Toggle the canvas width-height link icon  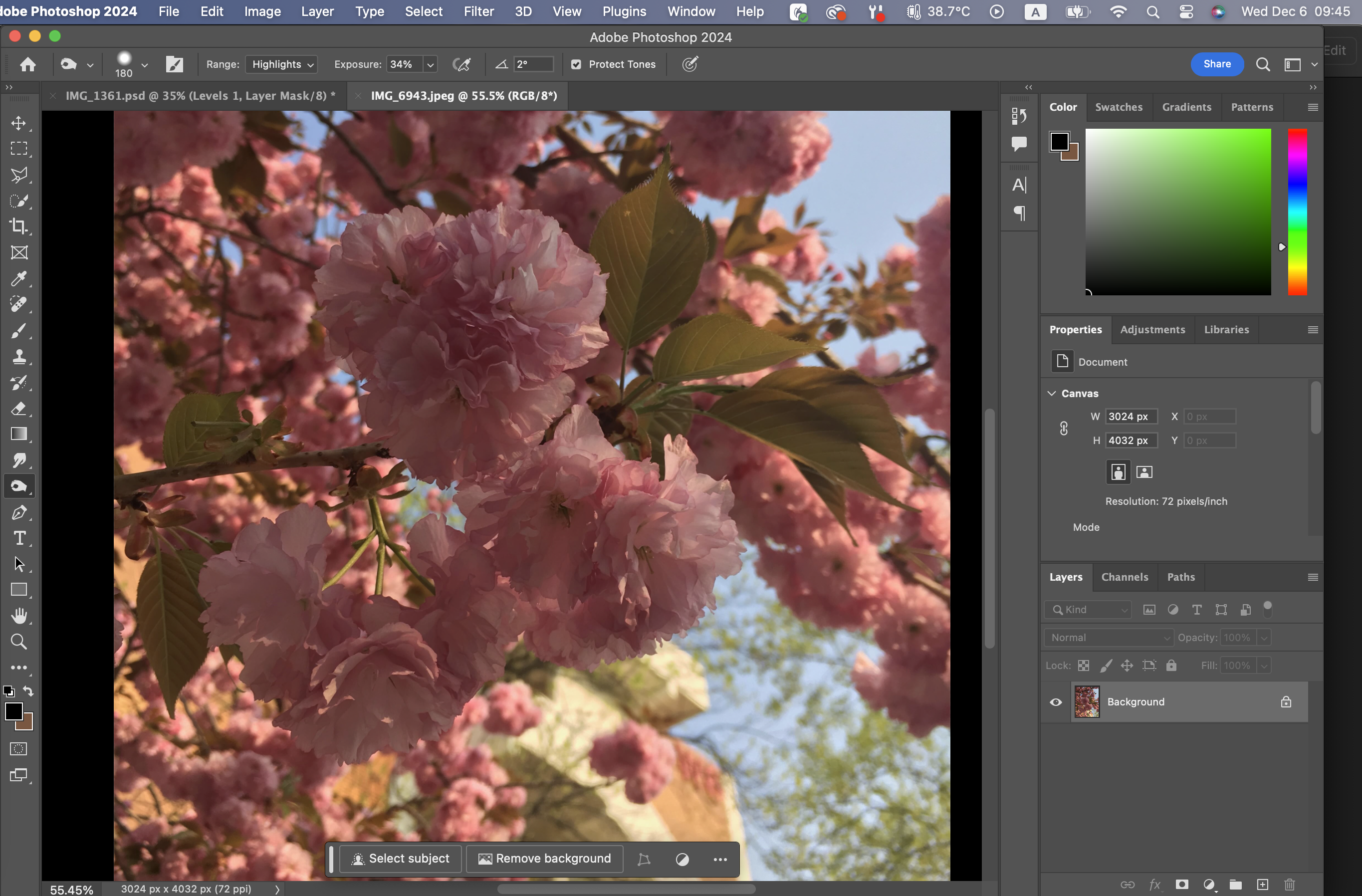coord(1063,429)
